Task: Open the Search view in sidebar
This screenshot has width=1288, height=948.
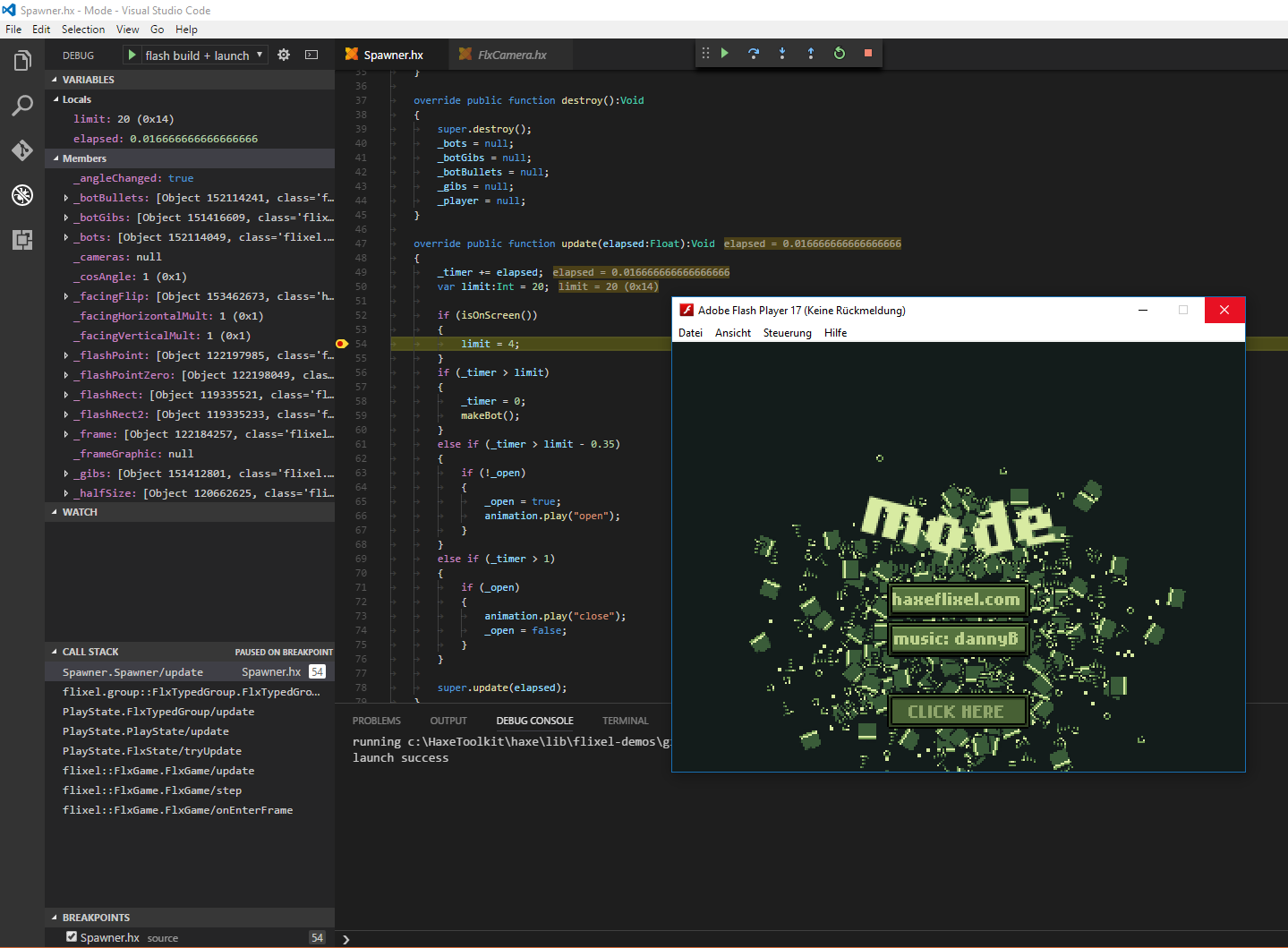Action: [x=22, y=106]
